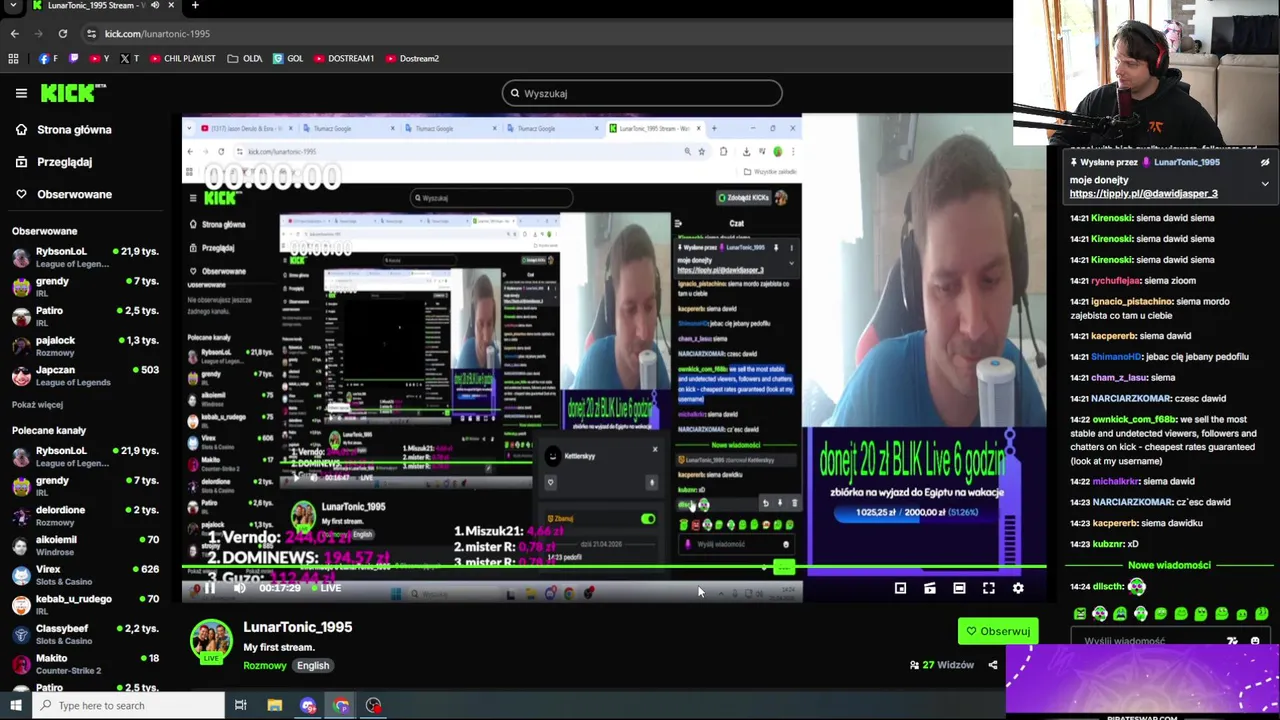Go back with the browser back arrow
The height and width of the screenshot is (720, 1280).
point(14,33)
